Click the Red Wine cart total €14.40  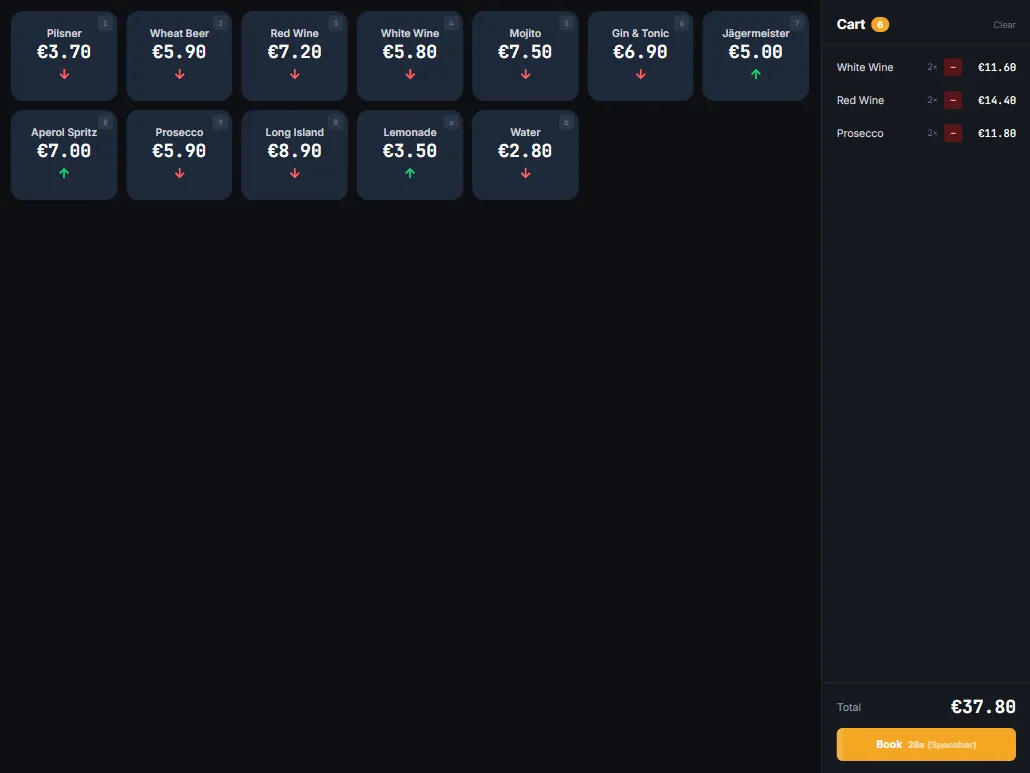click(996, 100)
